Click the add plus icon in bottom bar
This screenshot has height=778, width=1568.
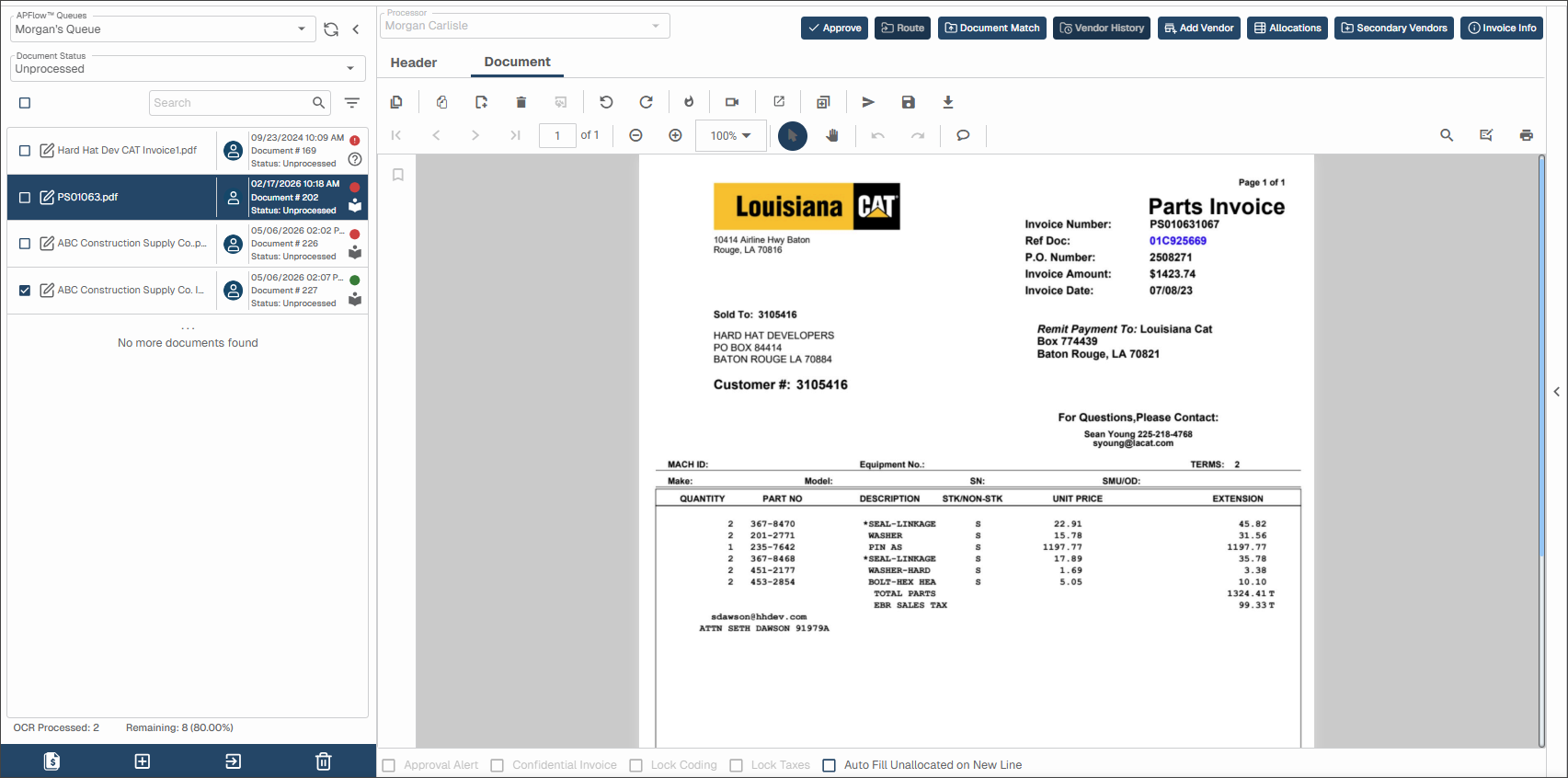[x=143, y=761]
